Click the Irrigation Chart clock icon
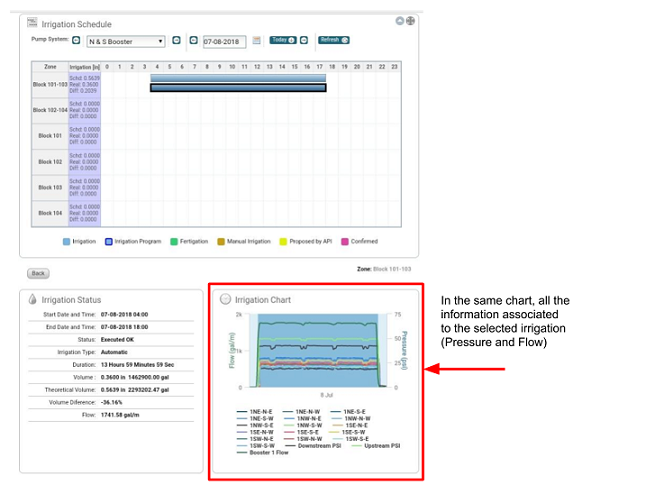 (x=225, y=299)
